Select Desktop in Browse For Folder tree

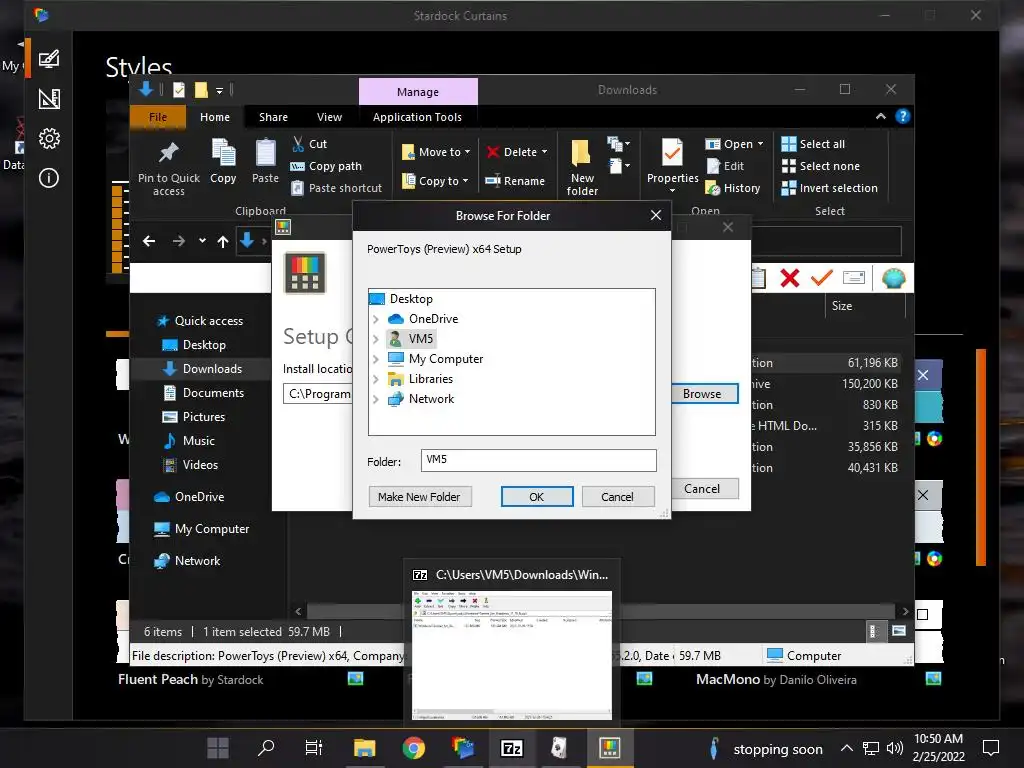(x=402, y=298)
